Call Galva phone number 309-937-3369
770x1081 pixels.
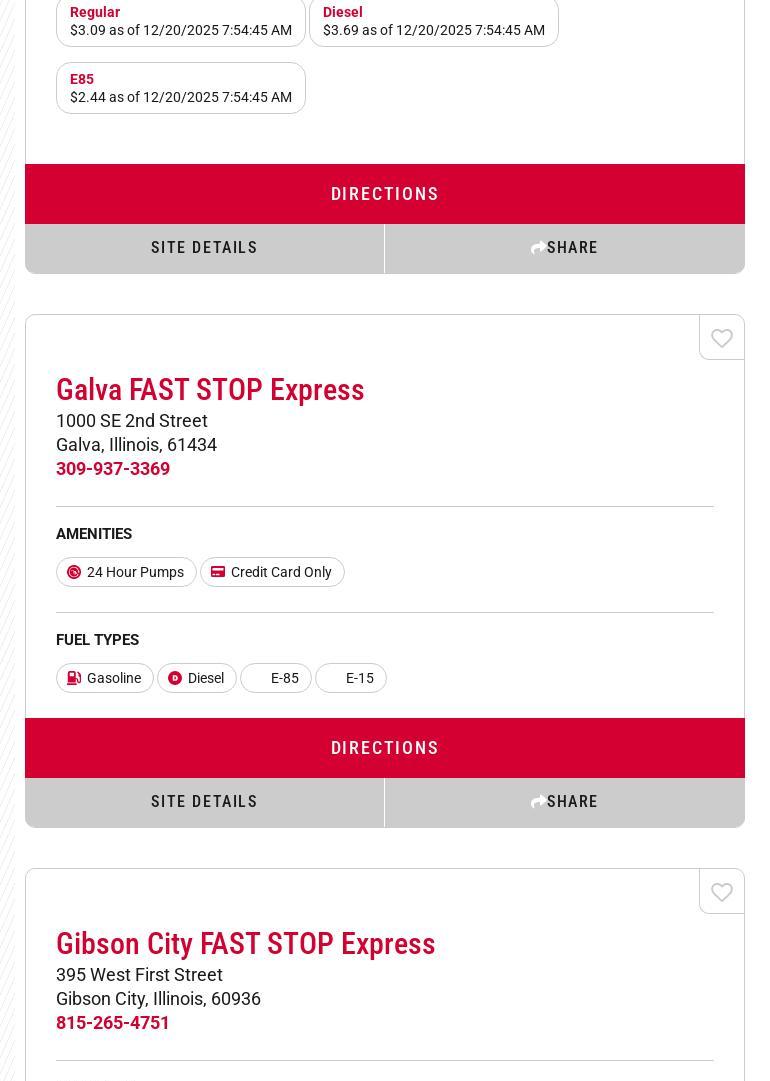pyautogui.click(x=113, y=468)
